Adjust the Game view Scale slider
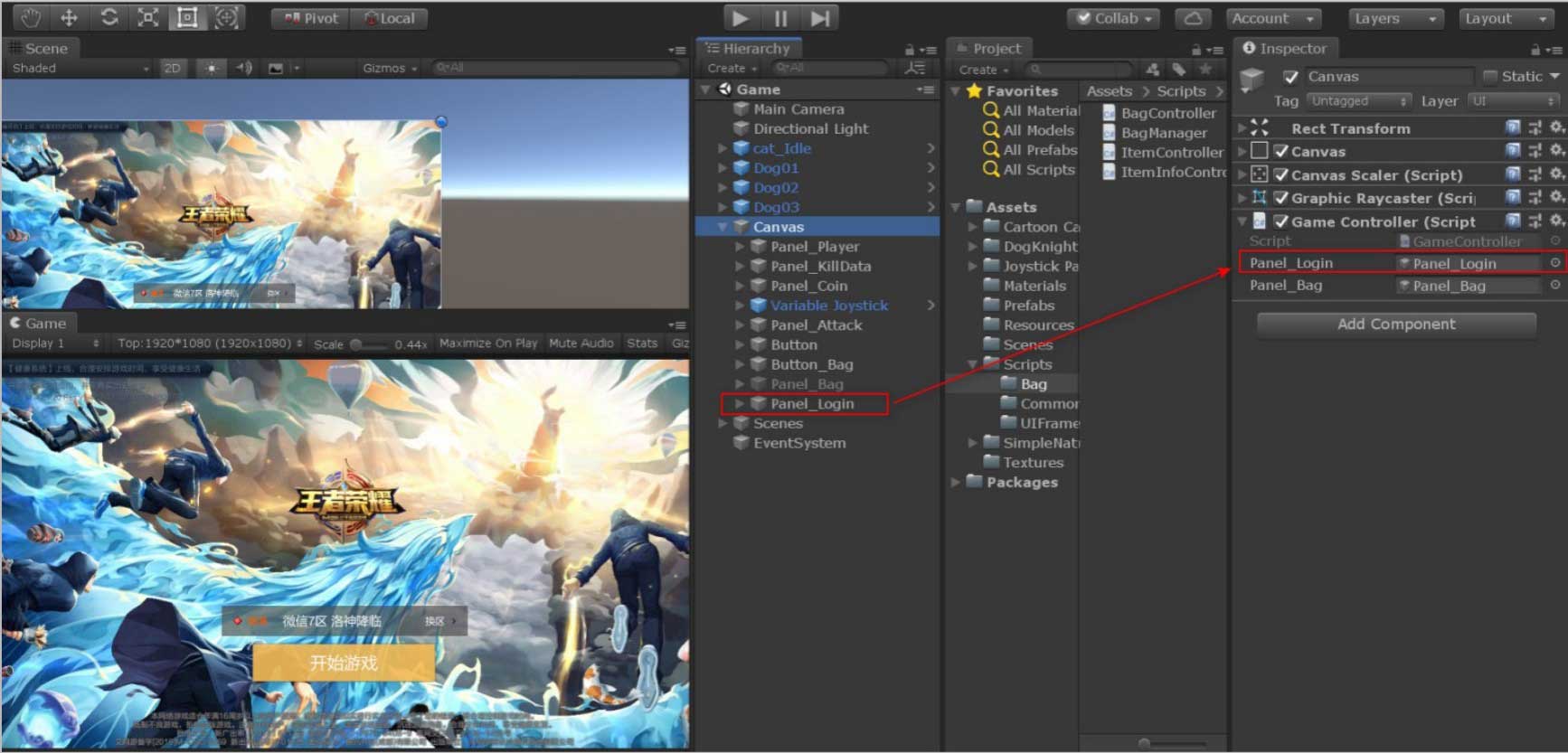1568x753 pixels. [x=369, y=344]
